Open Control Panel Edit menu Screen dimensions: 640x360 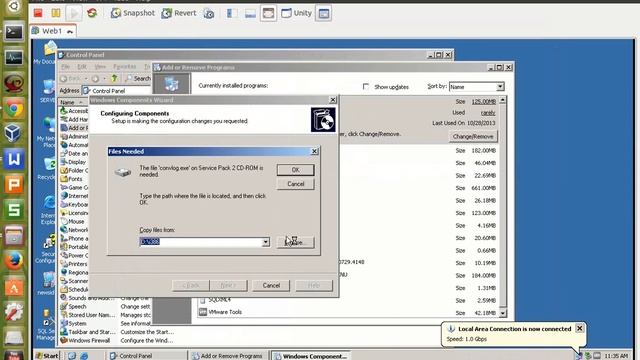(82, 67)
